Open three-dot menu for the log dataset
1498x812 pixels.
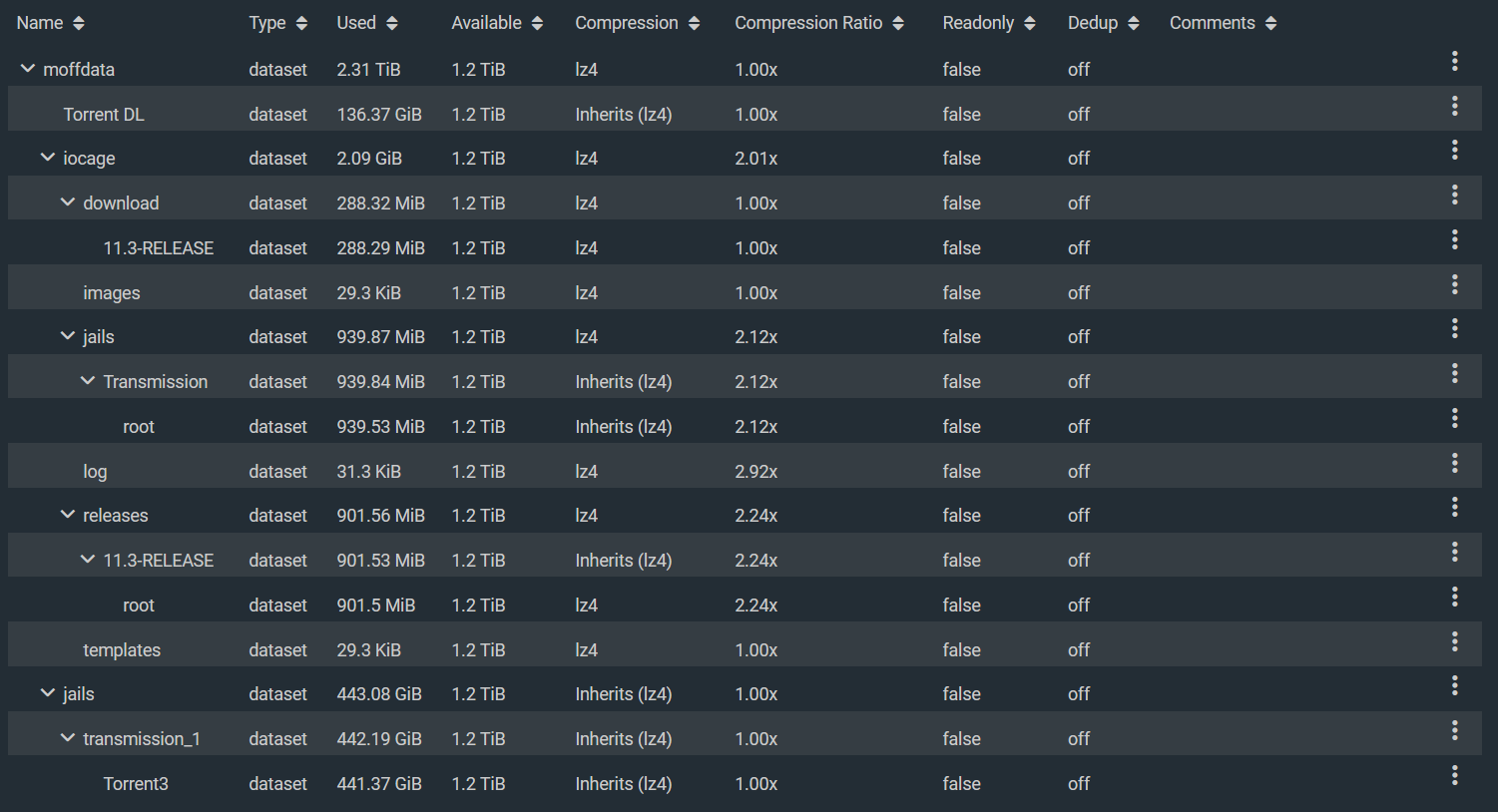click(1454, 463)
